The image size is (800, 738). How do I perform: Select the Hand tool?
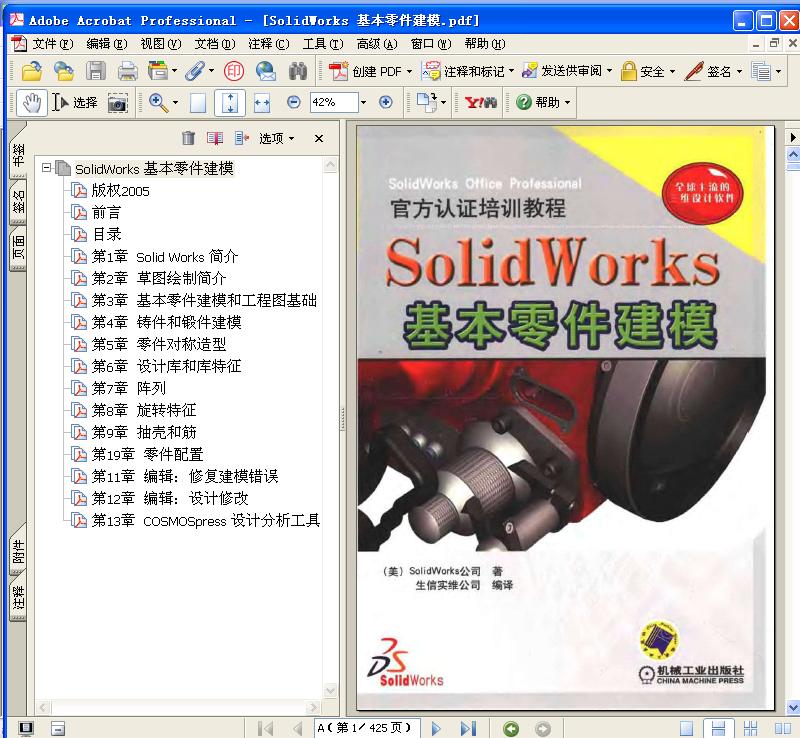pos(32,103)
